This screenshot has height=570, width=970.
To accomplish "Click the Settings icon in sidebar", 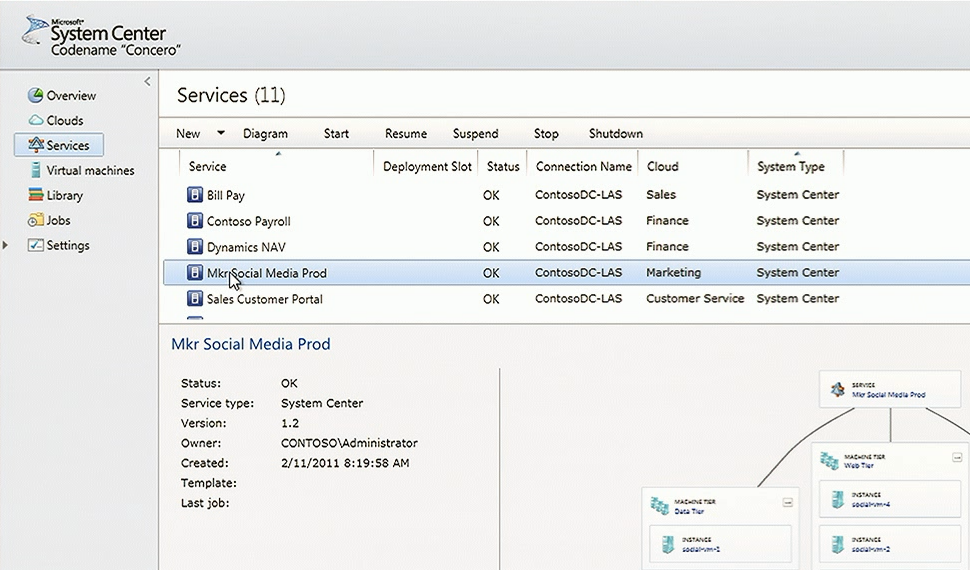I will 36,244.
